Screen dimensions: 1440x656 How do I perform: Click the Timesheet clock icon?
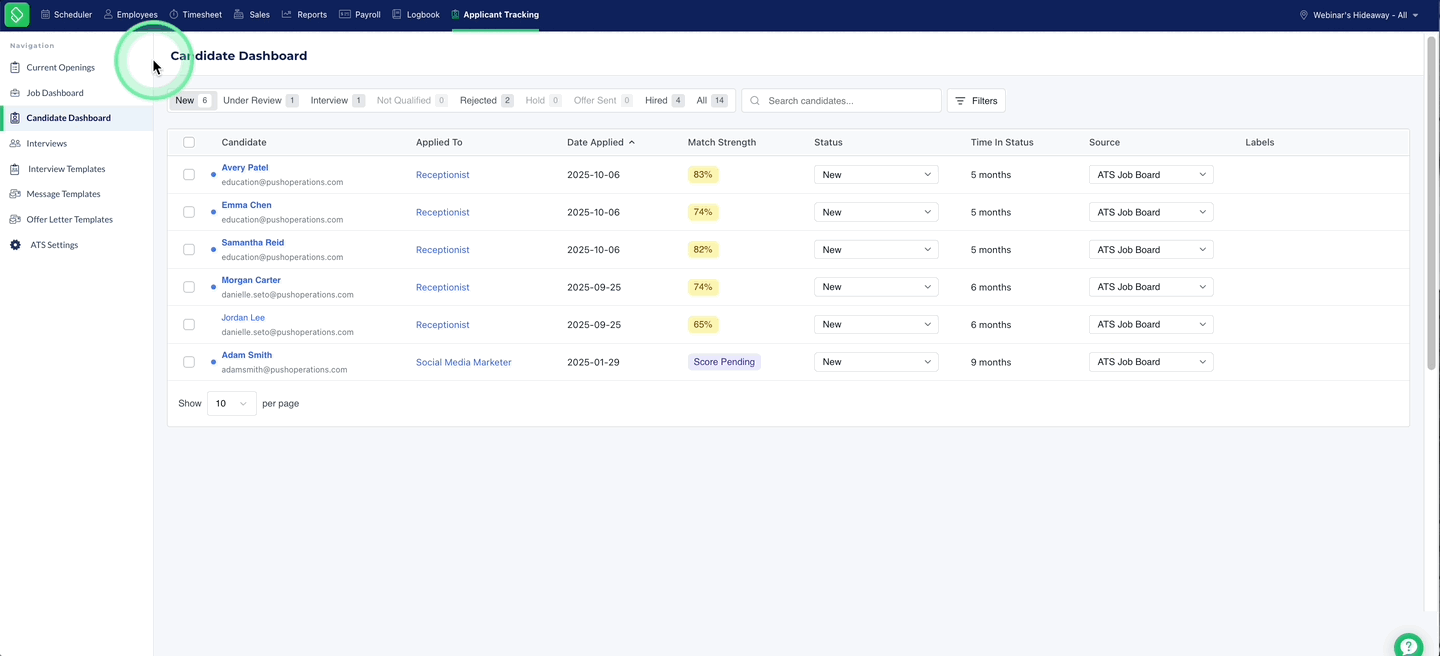174,15
